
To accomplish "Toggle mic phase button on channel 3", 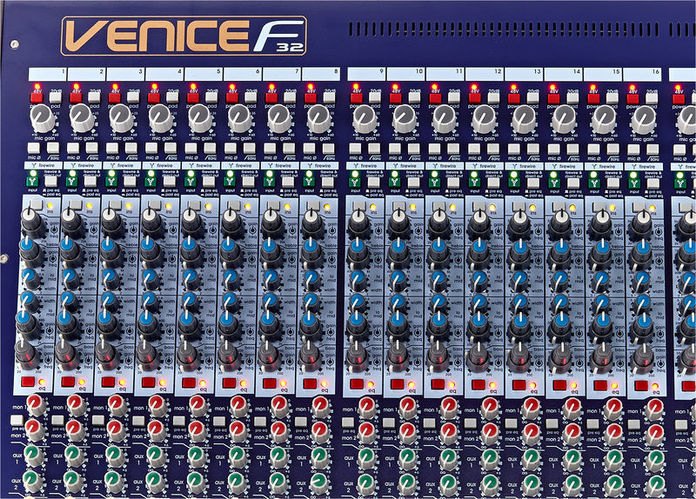I will click(x=112, y=148).
